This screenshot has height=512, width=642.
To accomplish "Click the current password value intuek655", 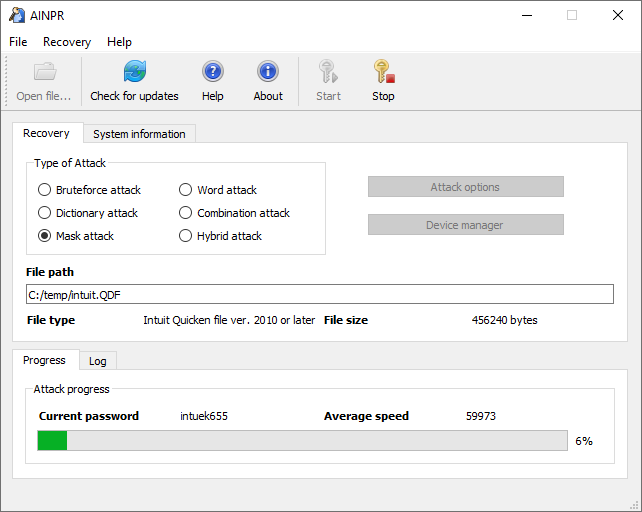I will (x=204, y=416).
